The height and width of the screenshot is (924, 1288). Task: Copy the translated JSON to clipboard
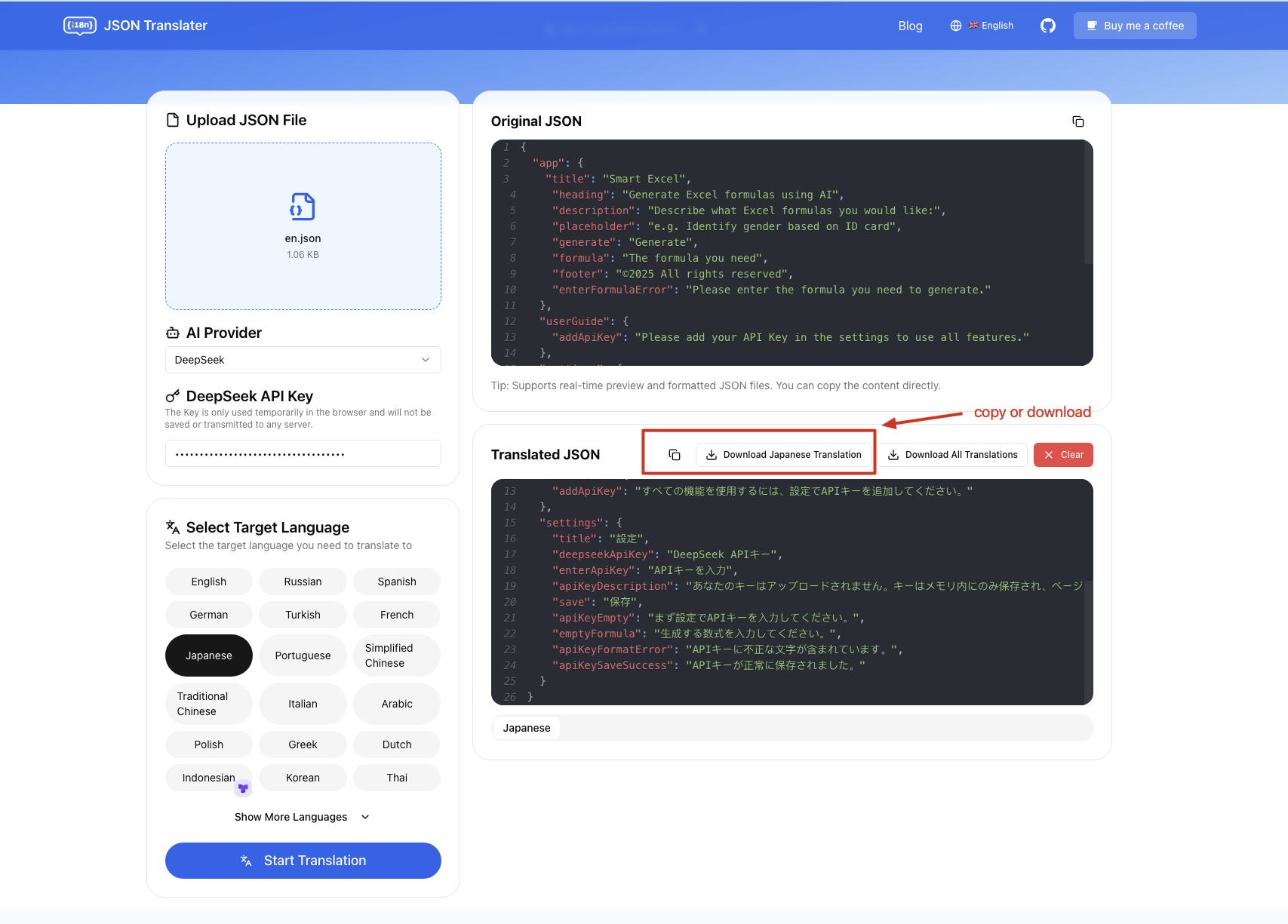pos(674,455)
